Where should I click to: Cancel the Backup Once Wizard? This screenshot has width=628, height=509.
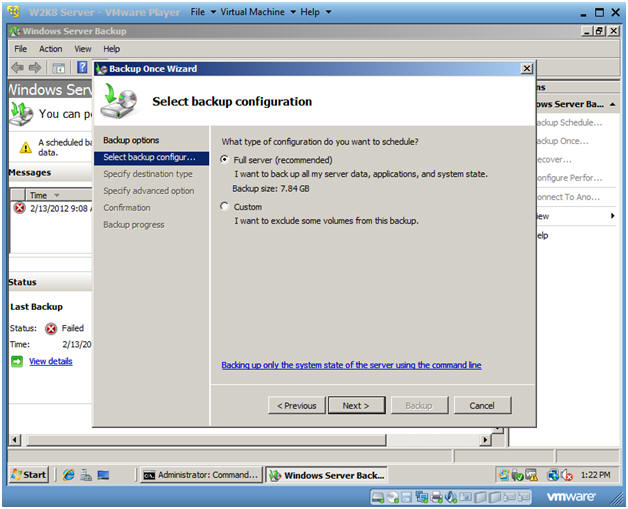click(x=482, y=406)
